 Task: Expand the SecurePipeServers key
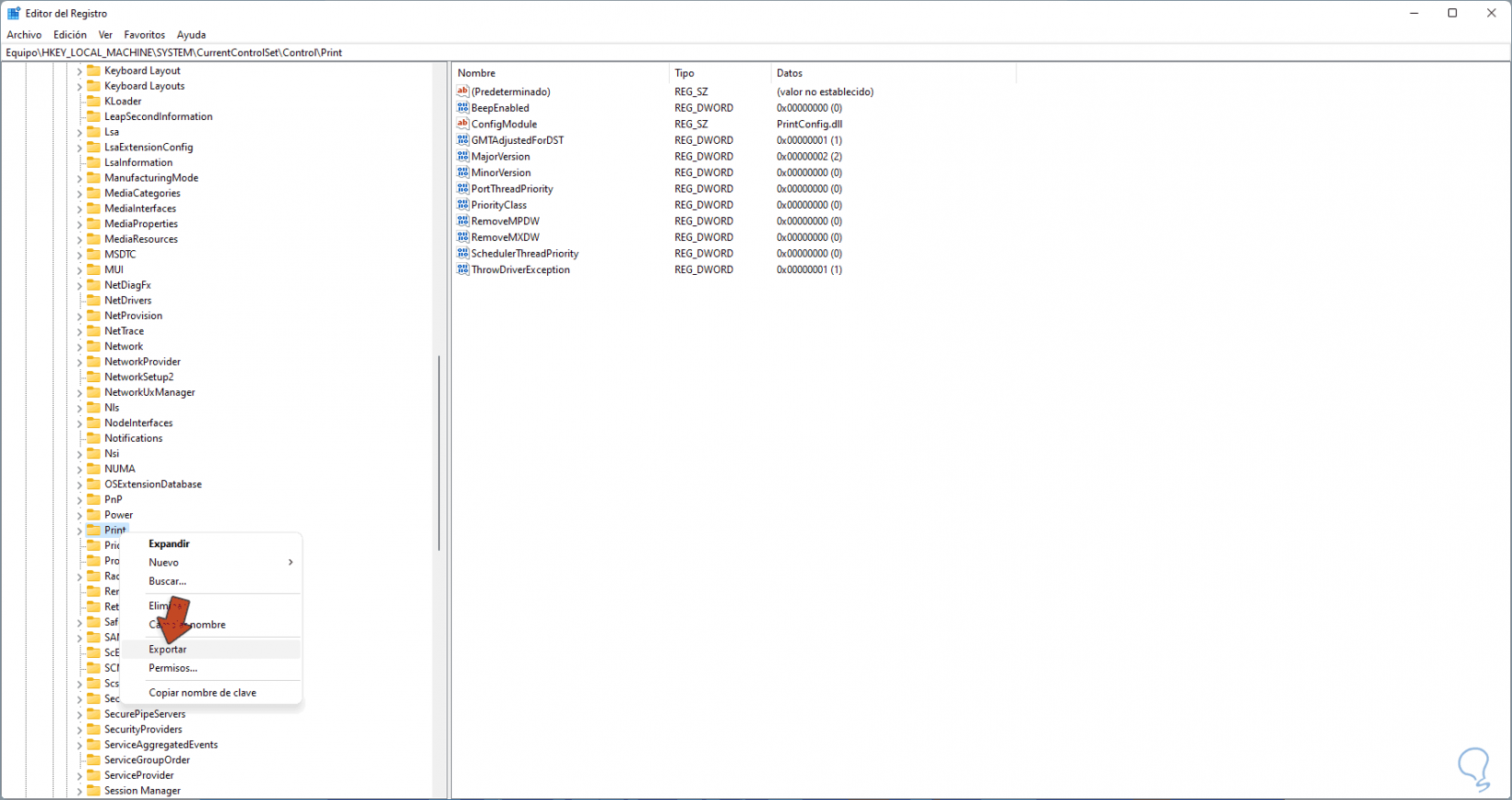click(80, 715)
